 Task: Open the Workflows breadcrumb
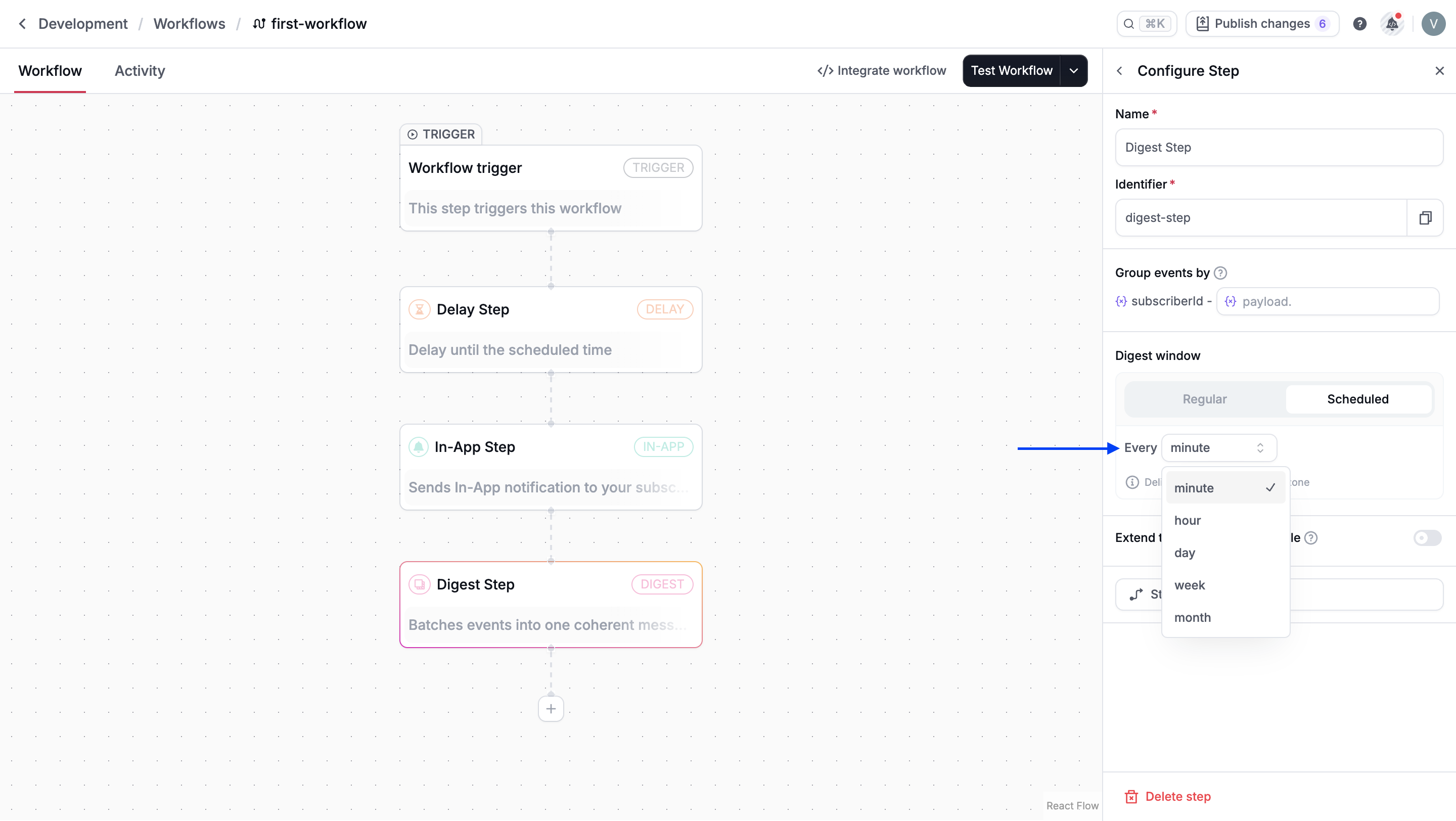(190, 23)
